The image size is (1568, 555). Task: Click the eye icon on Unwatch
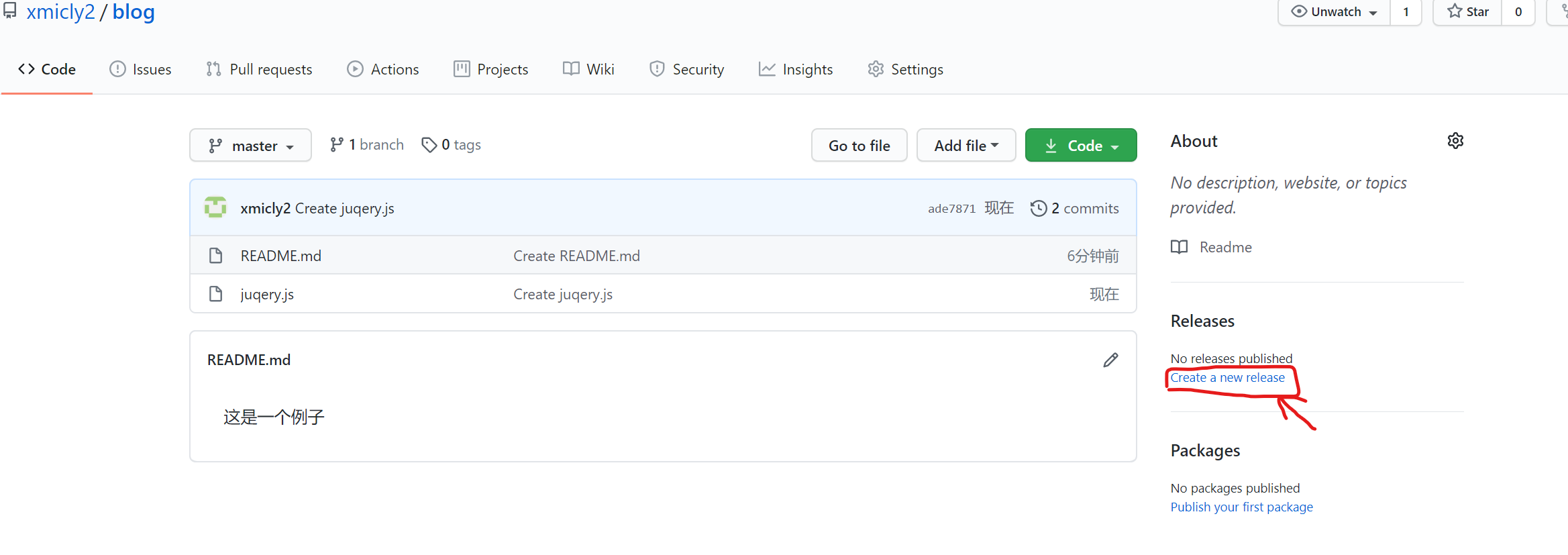coord(1299,11)
